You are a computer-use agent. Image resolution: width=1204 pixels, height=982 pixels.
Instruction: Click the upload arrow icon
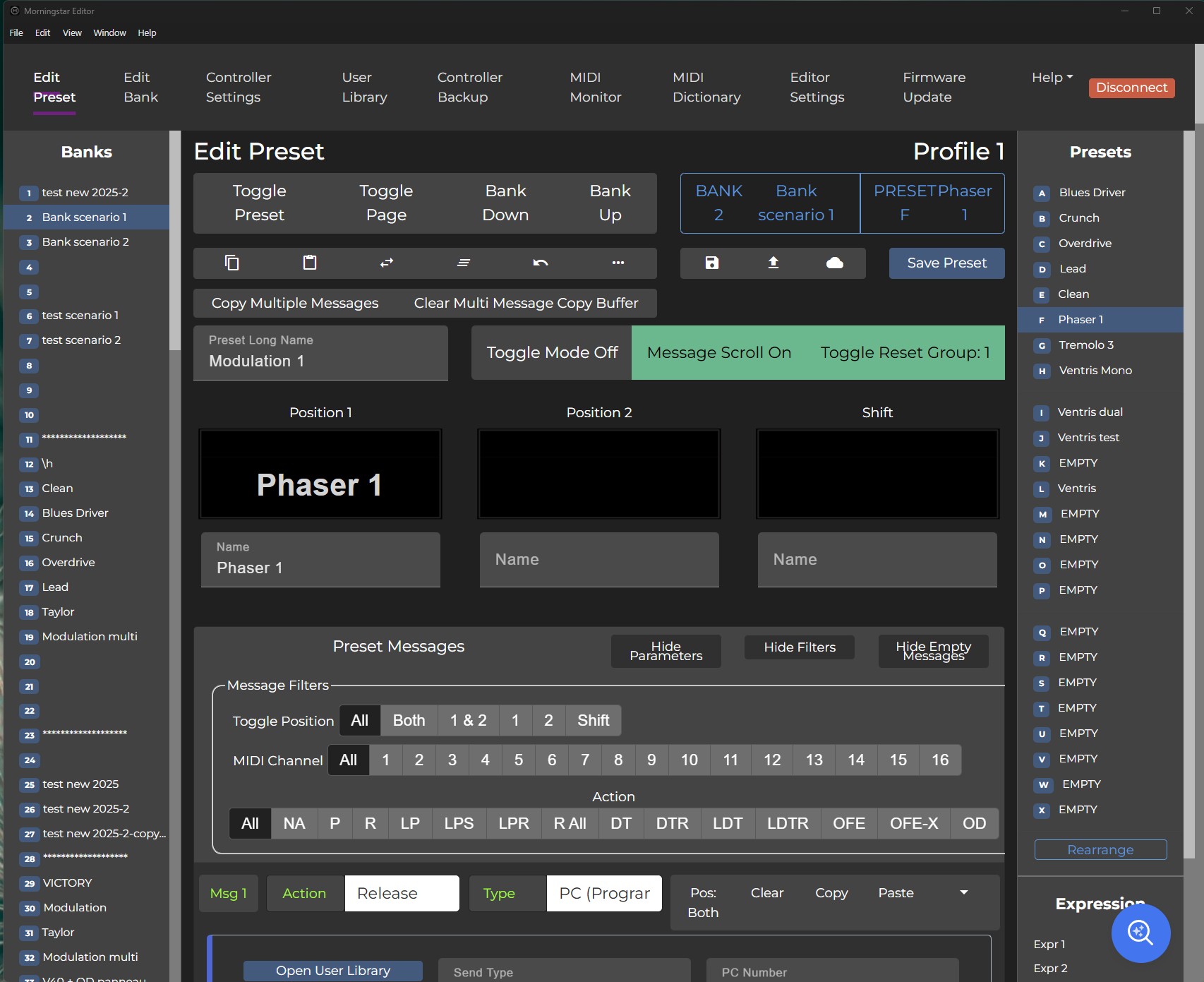(x=773, y=263)
